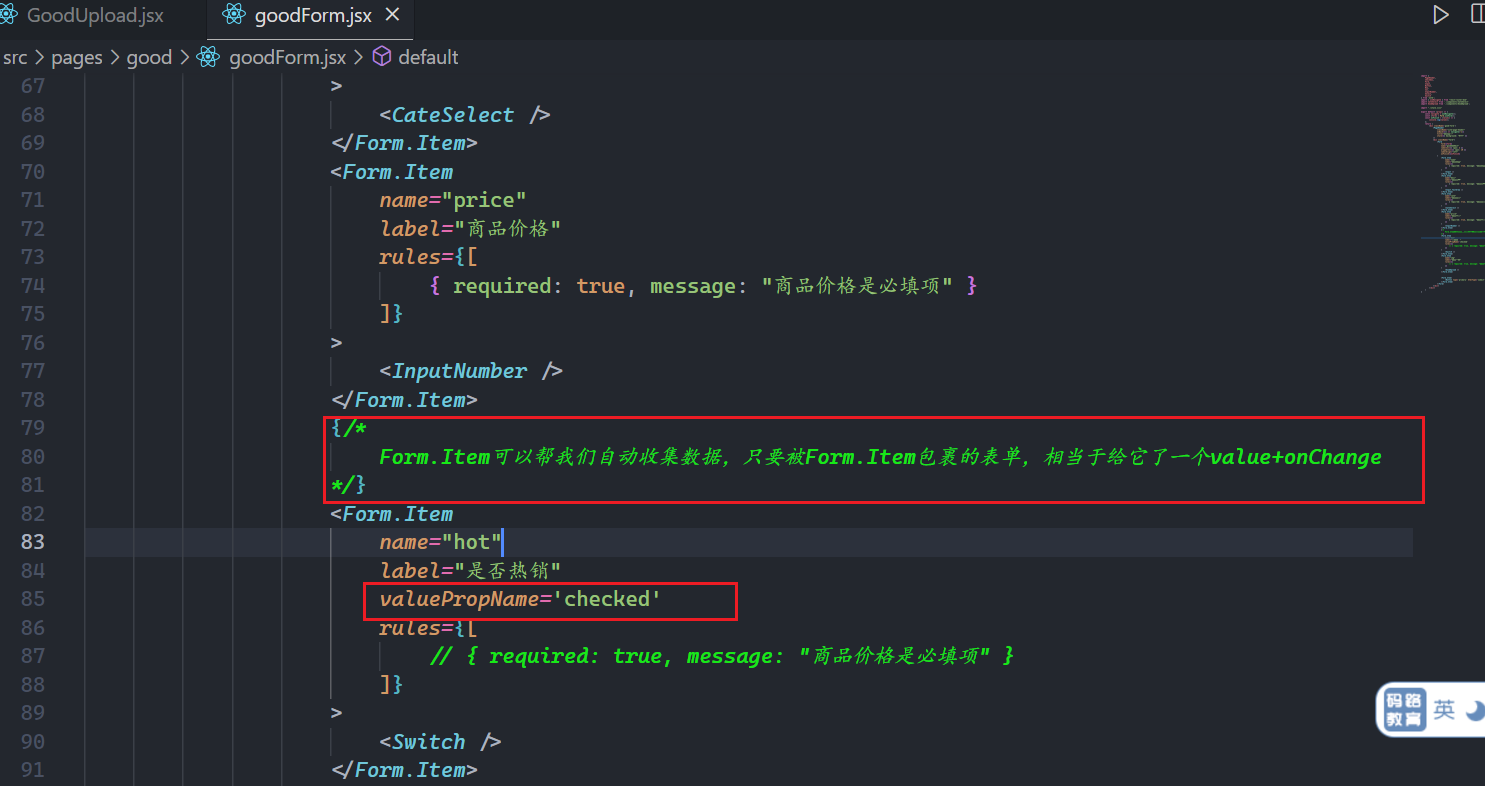Image resolution: width=1485 pixels, height=786 pixels.
Task: Click the green comment about Form.Item value+onChange
Action: pos(880,457)
